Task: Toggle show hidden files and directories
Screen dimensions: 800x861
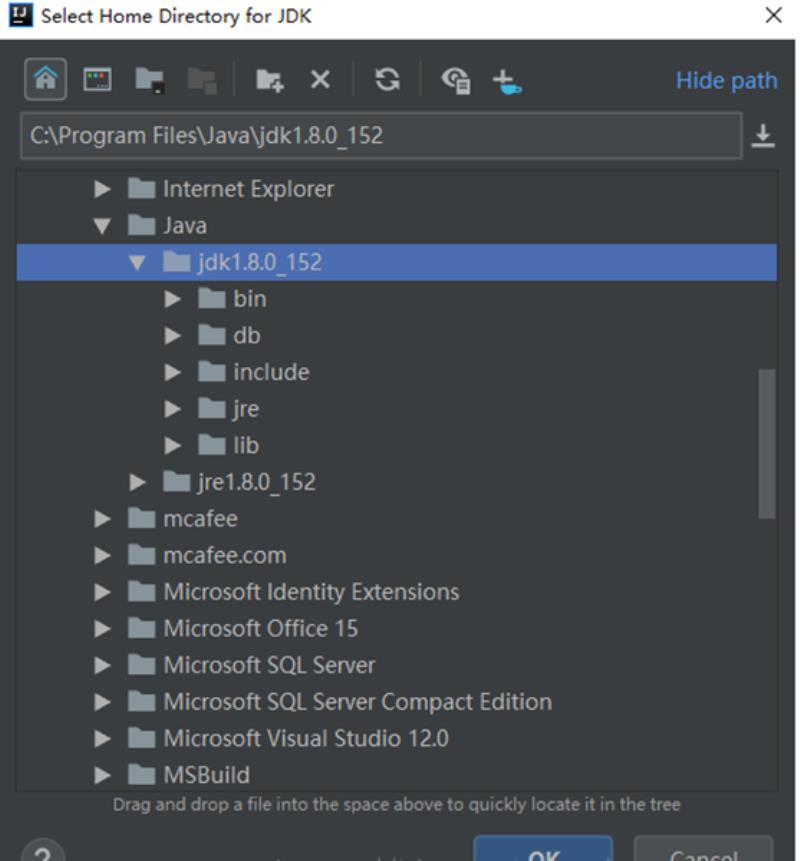Action: pos(456,80)
